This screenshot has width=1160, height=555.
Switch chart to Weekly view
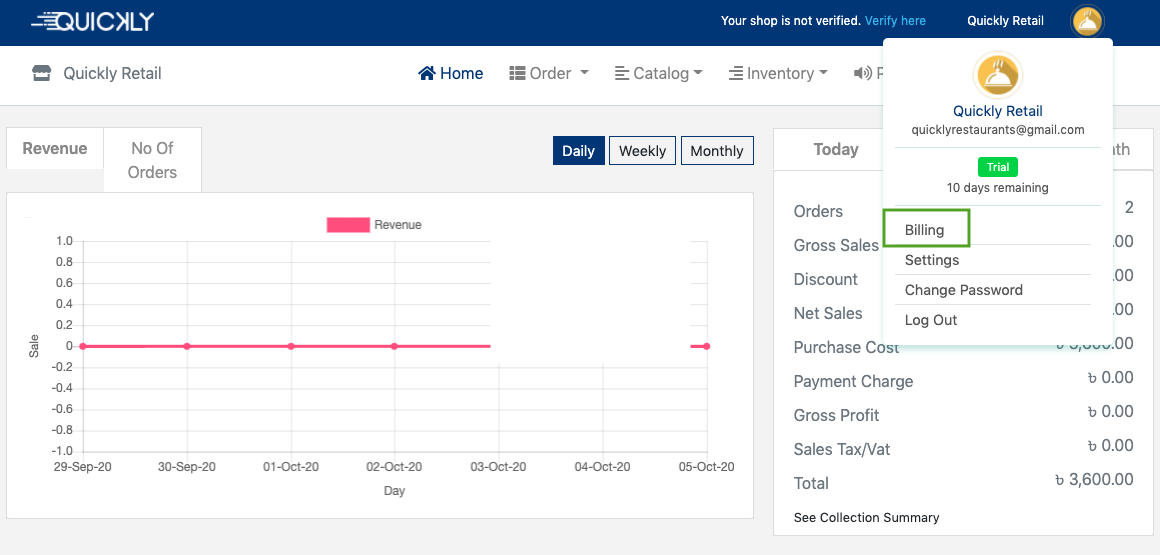[x=642, y=151]
